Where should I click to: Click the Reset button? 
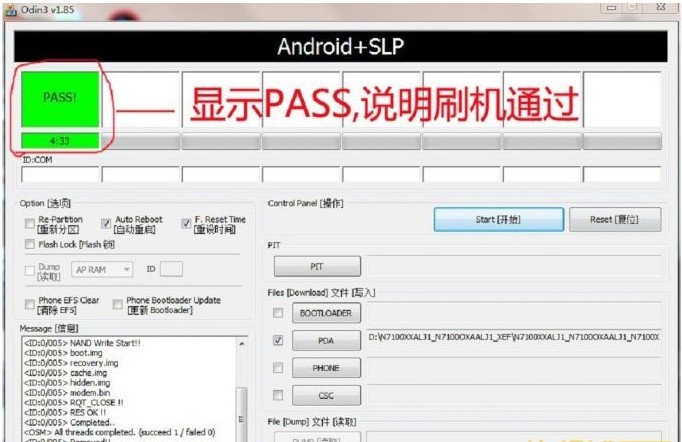click(615, 219)
